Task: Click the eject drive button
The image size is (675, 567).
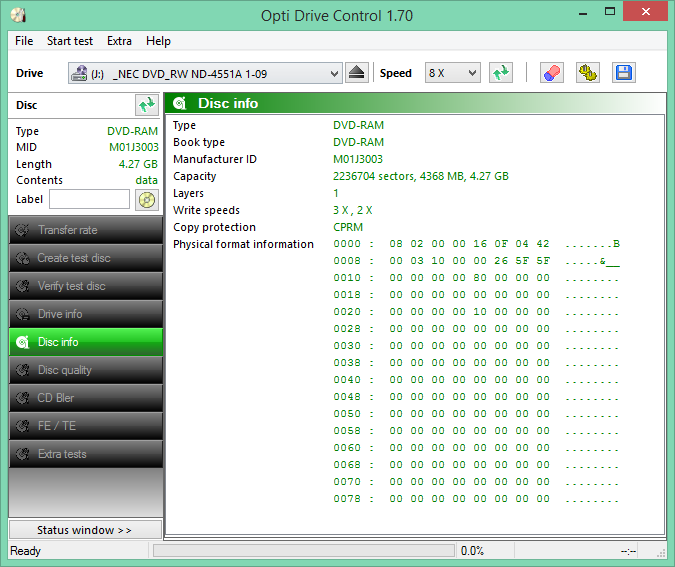Action: [356, 73]
